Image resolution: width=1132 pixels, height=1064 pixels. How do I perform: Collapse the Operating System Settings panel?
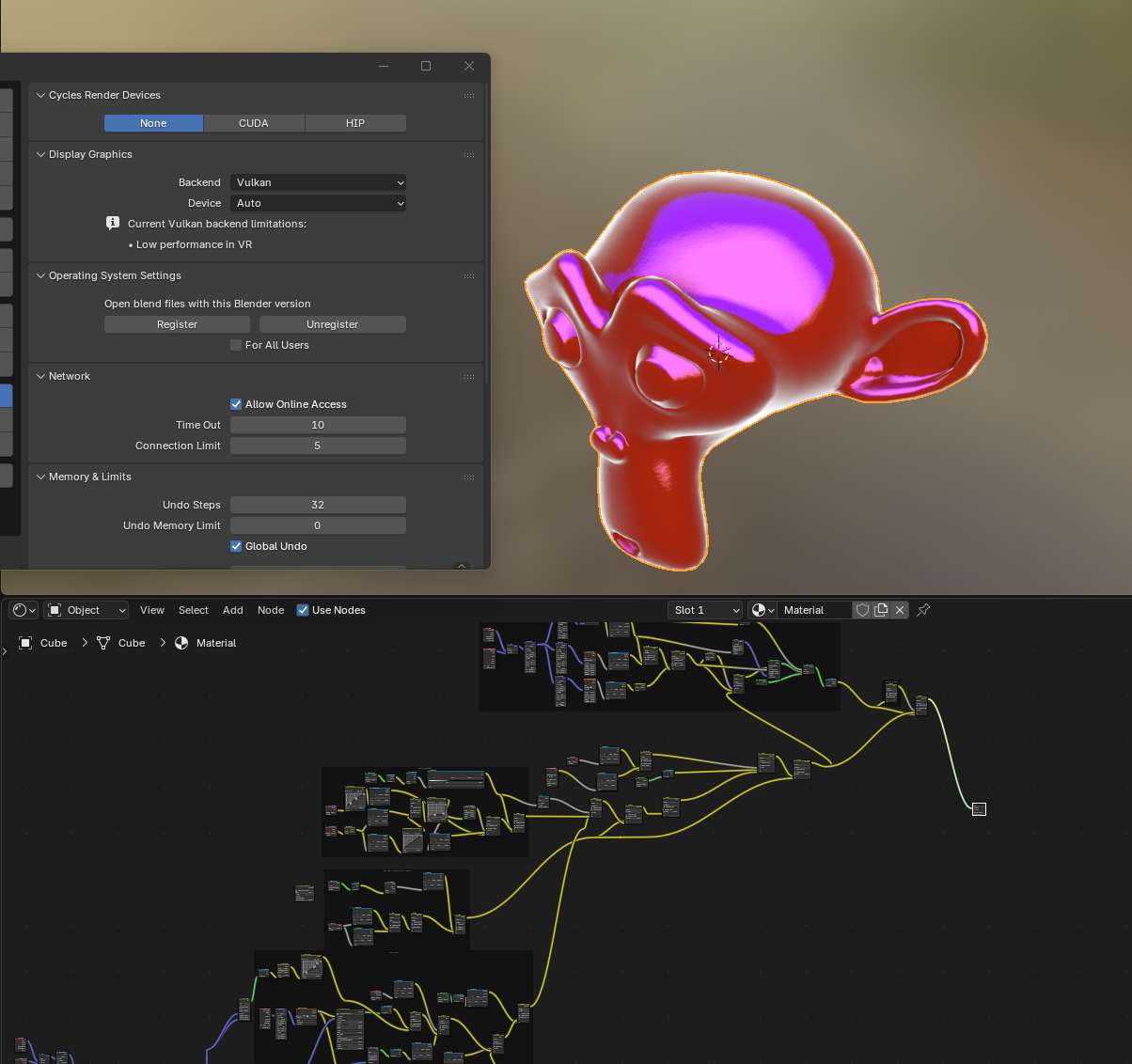40,275
